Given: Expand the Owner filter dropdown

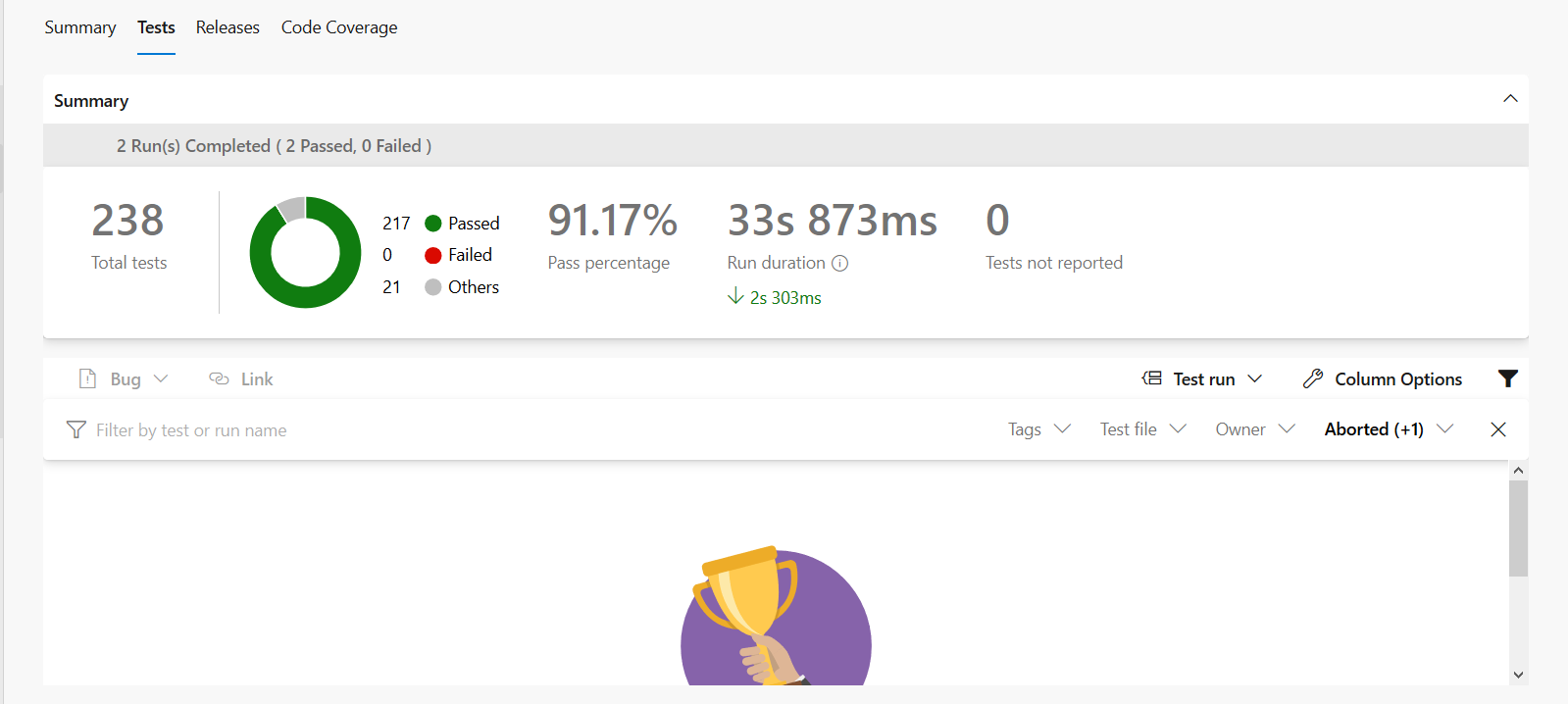Looking at the screenshot, I should point(1255,429).
